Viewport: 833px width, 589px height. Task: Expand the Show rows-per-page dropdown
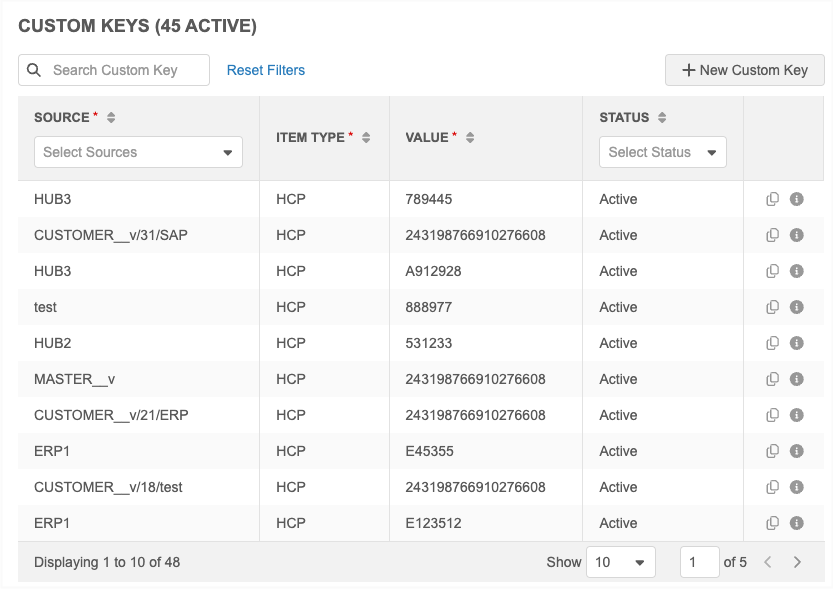(x=620, y=562)
